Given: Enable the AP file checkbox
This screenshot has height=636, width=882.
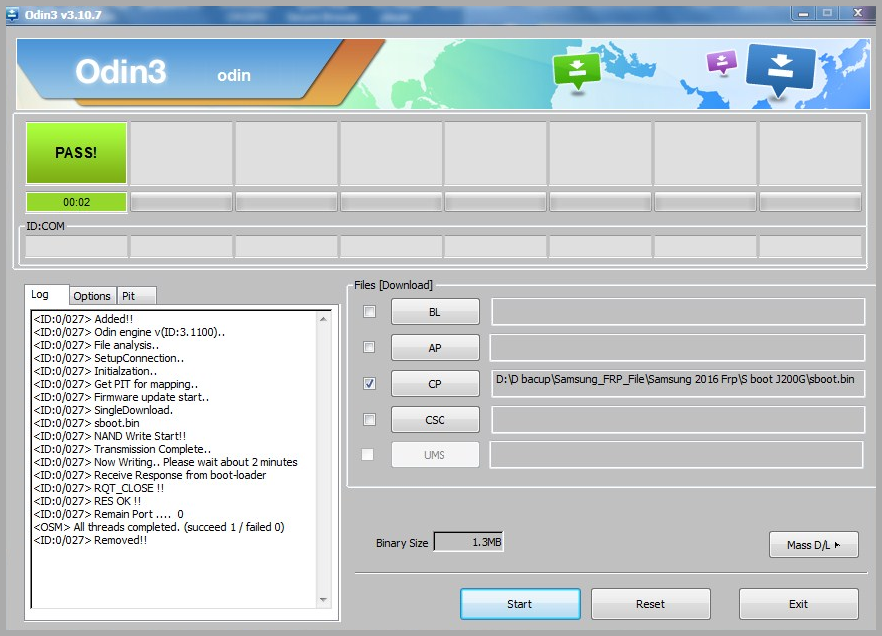Looking at the screenshot, I should click(370, 347).
